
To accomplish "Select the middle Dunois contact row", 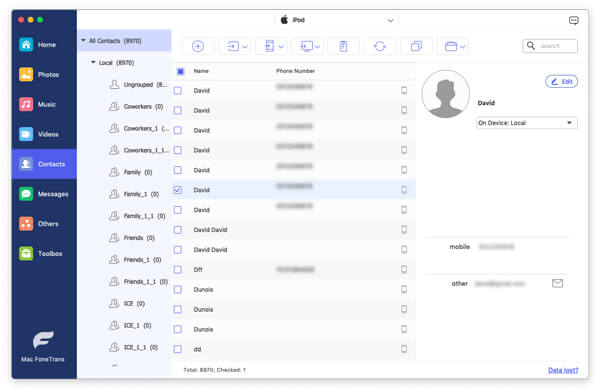I will (x=293, y=309).
